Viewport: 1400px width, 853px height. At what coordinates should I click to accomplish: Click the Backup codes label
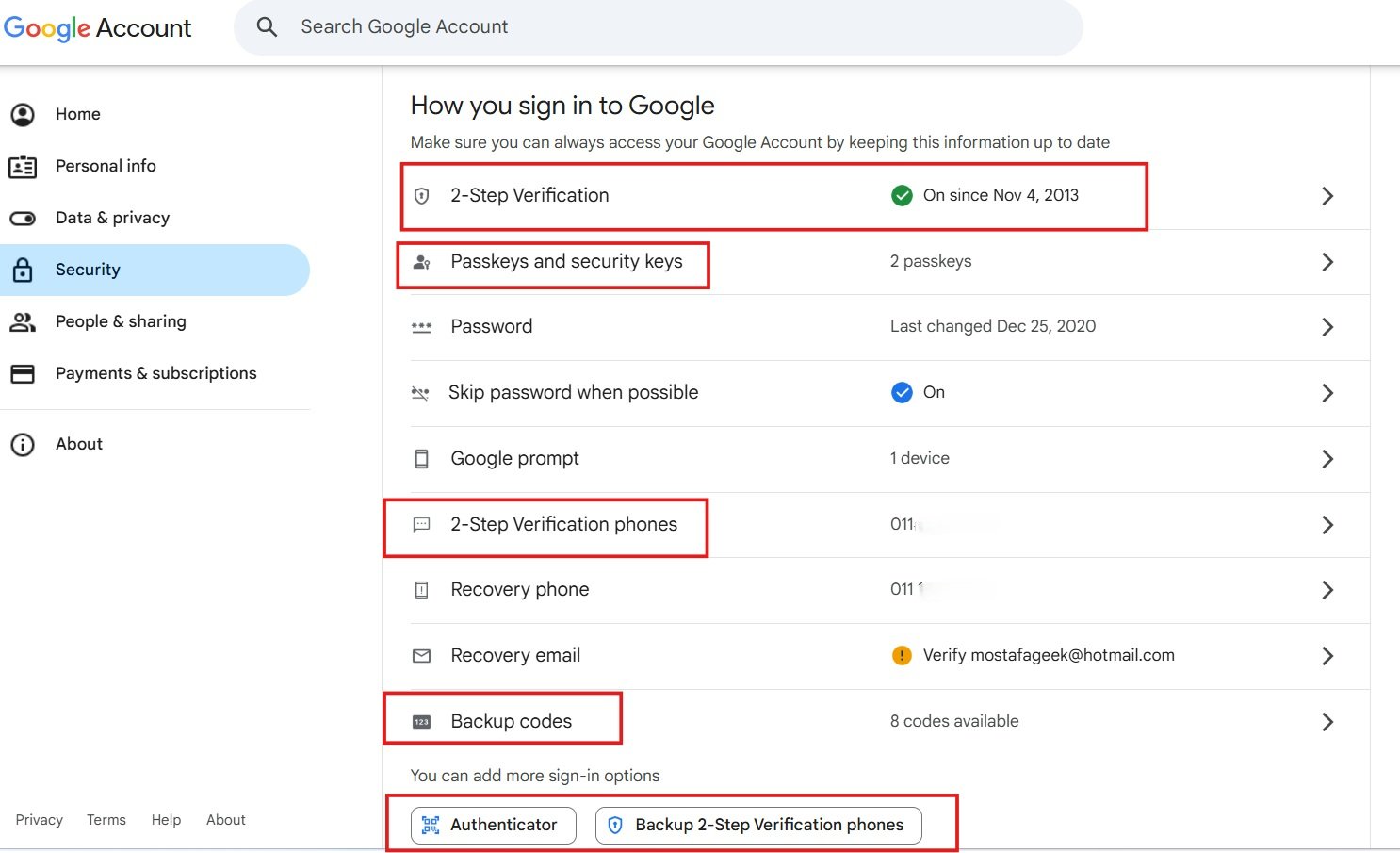click(x=512, y=721)
